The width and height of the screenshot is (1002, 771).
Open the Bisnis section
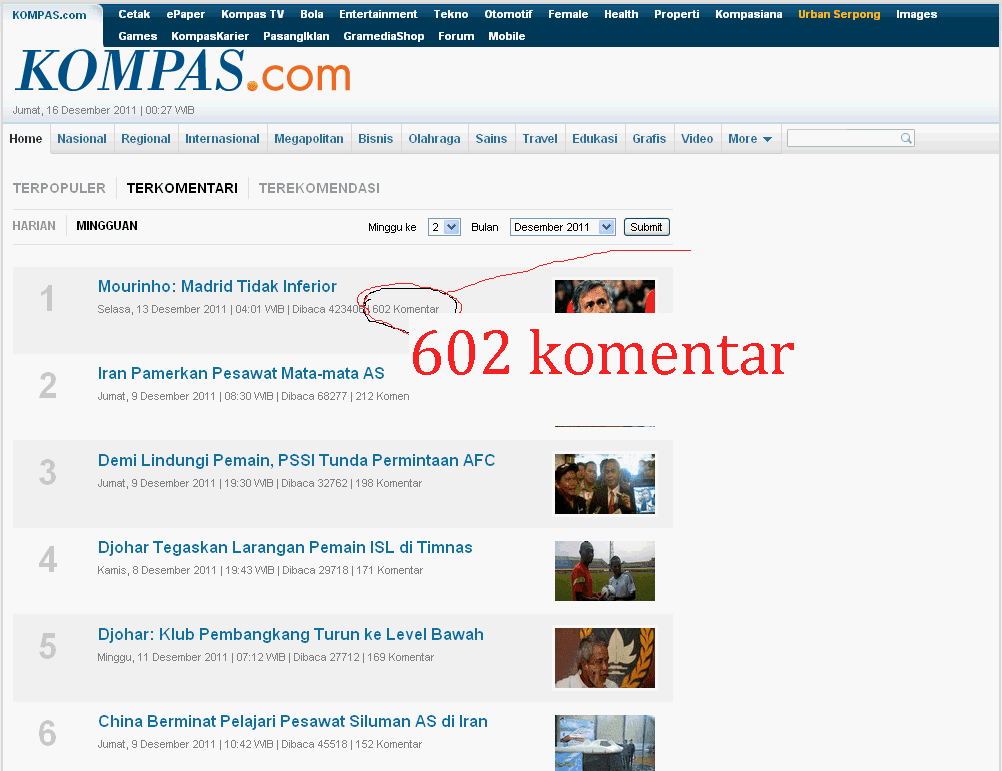pyautogui.click(x=376, y=139)
